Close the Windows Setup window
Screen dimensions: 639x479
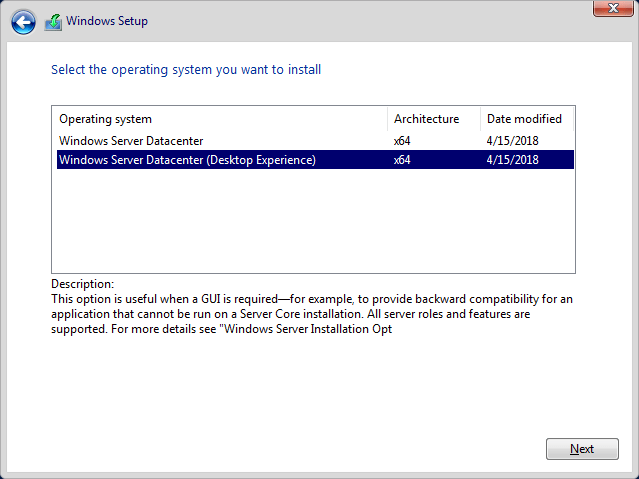point(613,8)
